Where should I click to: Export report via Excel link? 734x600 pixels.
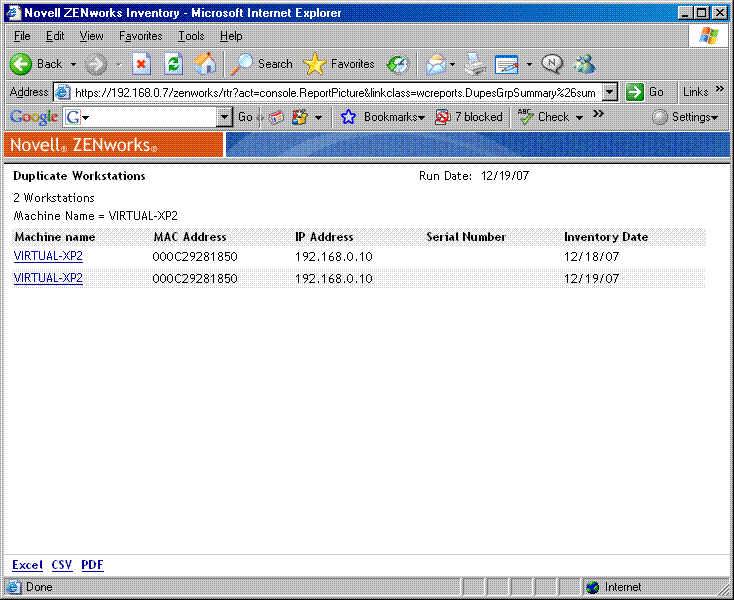28,565
